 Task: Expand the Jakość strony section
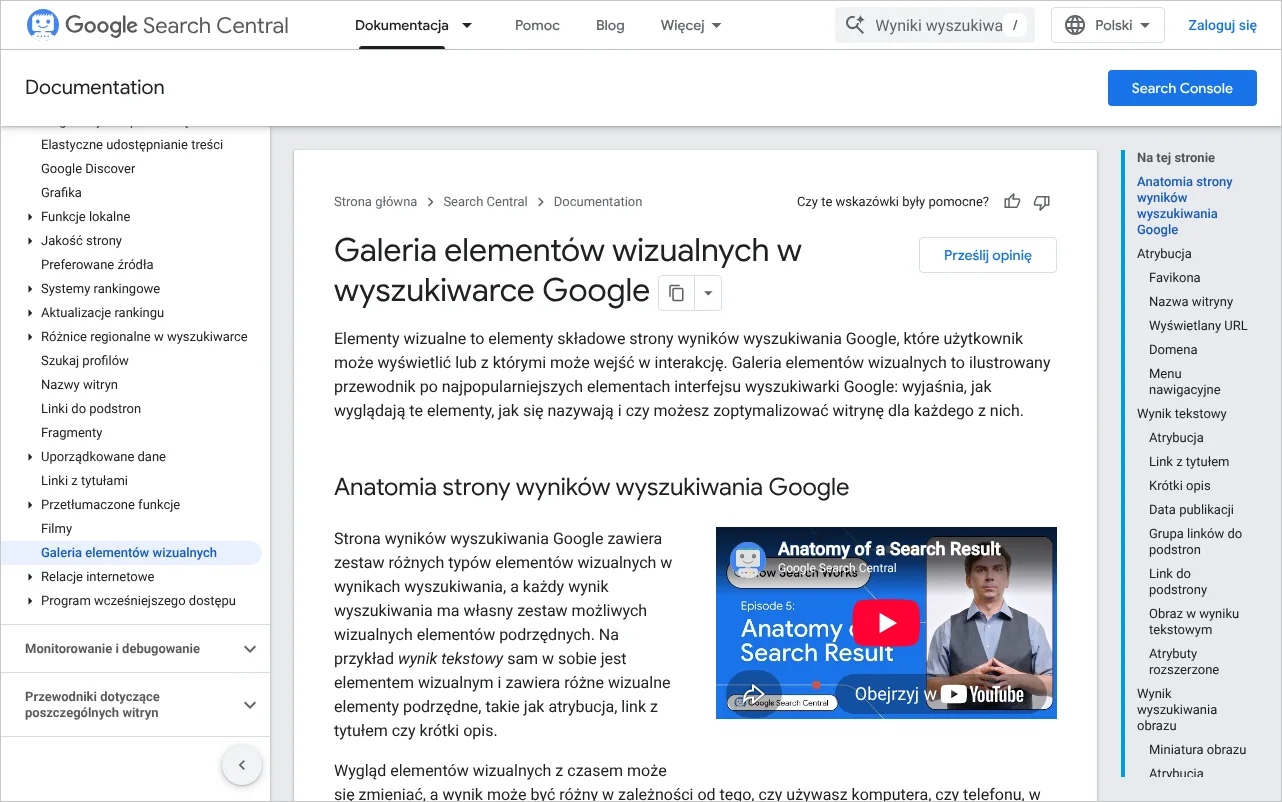point(30,241)
